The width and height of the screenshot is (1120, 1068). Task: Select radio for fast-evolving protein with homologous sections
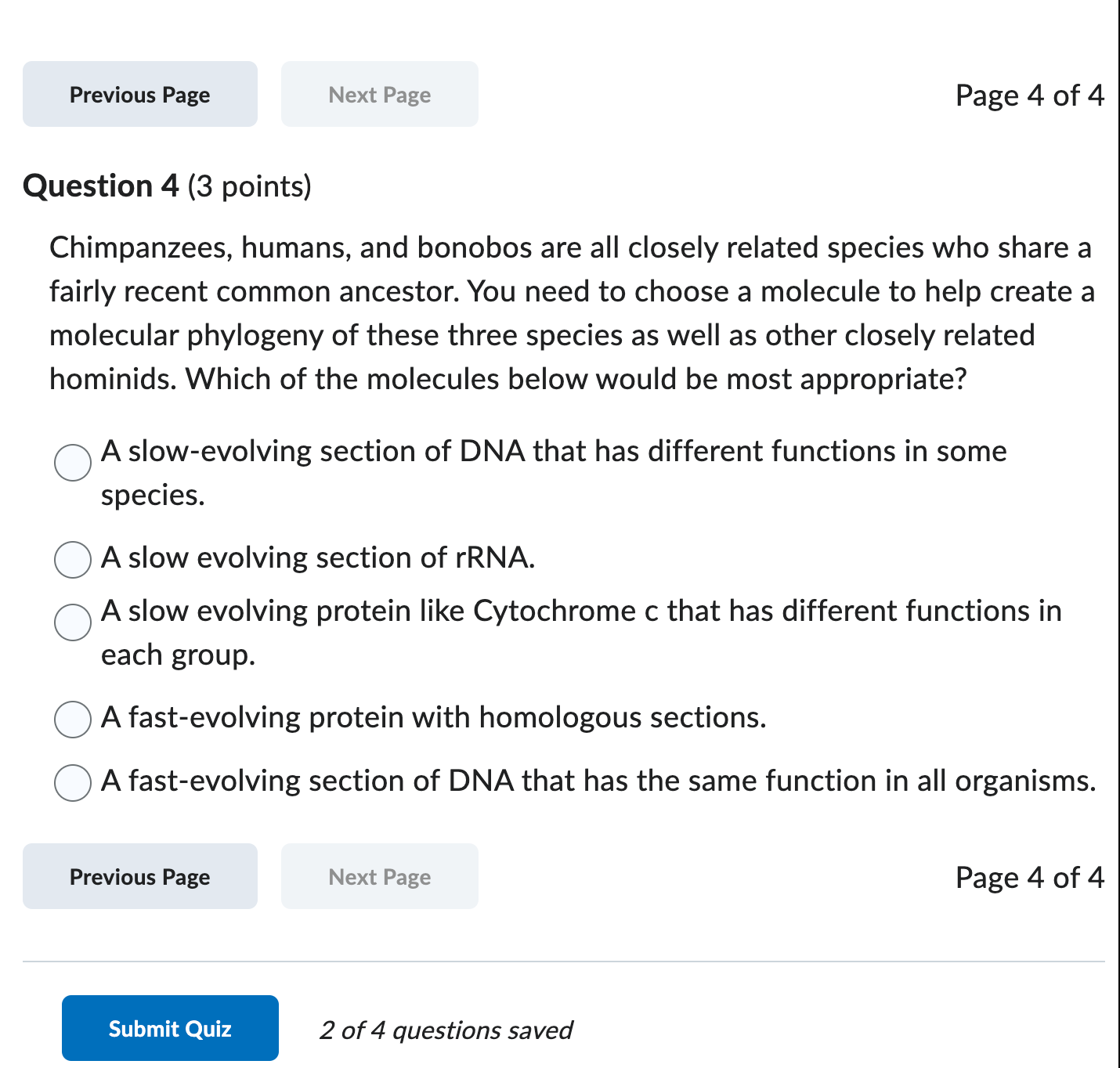[x=73, y=720]
